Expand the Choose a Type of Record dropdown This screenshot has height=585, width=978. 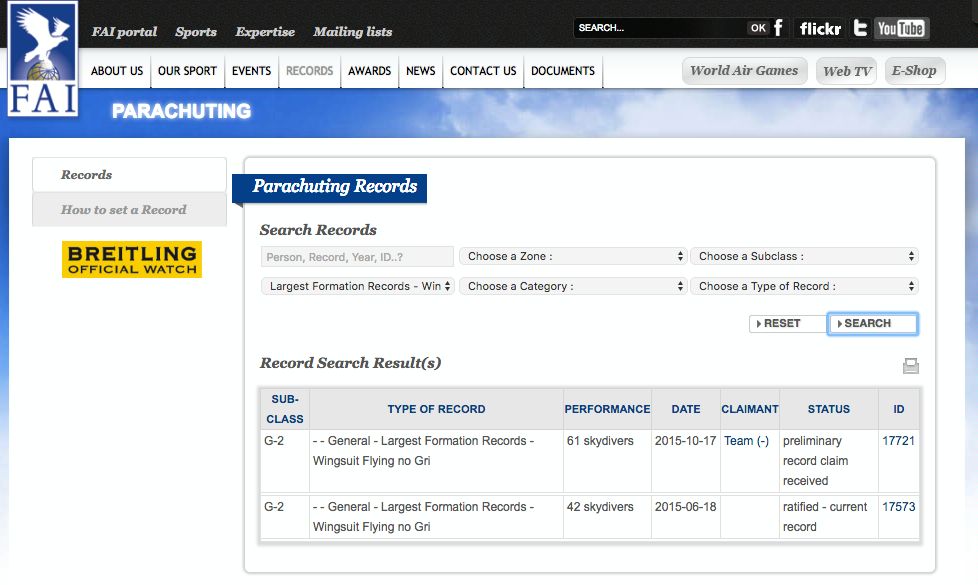(x=804, y=286)
